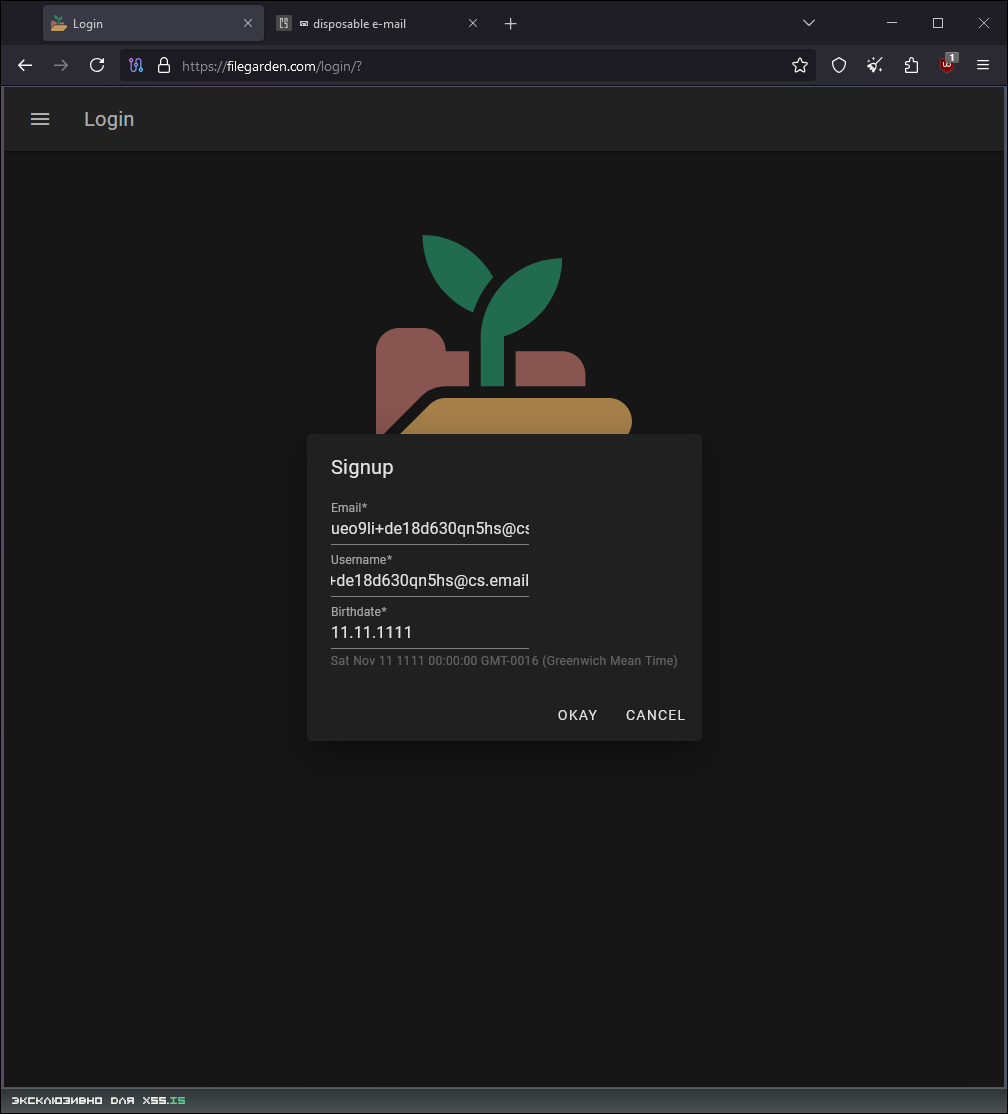Close the disposable e-mail tab
The height and width of the screenshot is (1114, 1008).
point(473,23)
